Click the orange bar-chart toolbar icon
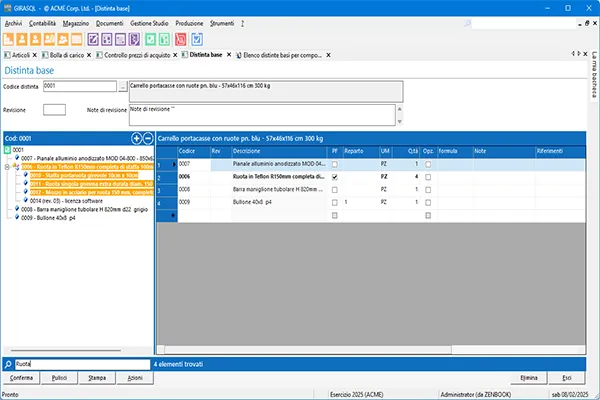The image size is (600, 400). point(8,39)
